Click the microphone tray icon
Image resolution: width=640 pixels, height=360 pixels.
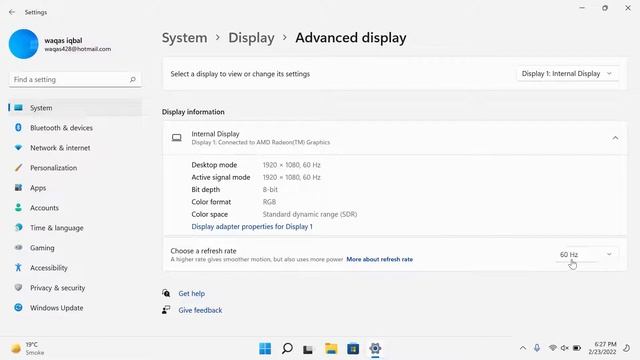(537, 348)
